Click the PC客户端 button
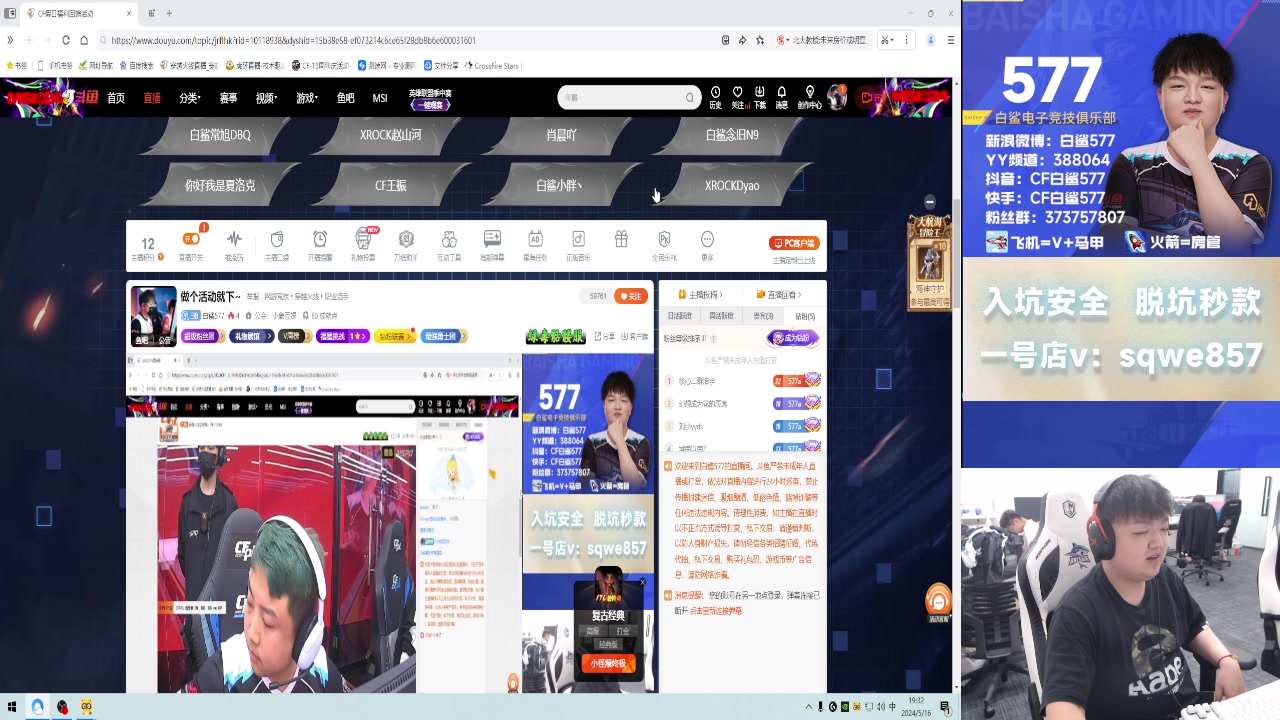 tap(794, 243)
